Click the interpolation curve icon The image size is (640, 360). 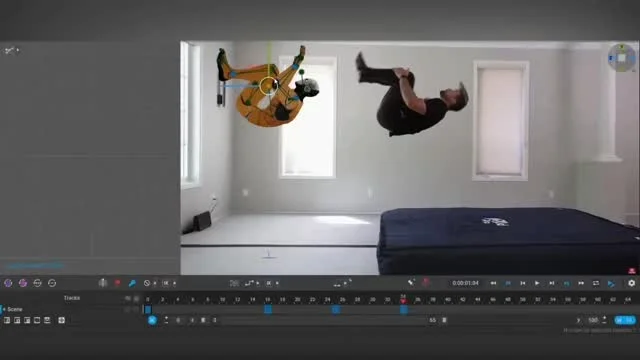coord(249,283)
